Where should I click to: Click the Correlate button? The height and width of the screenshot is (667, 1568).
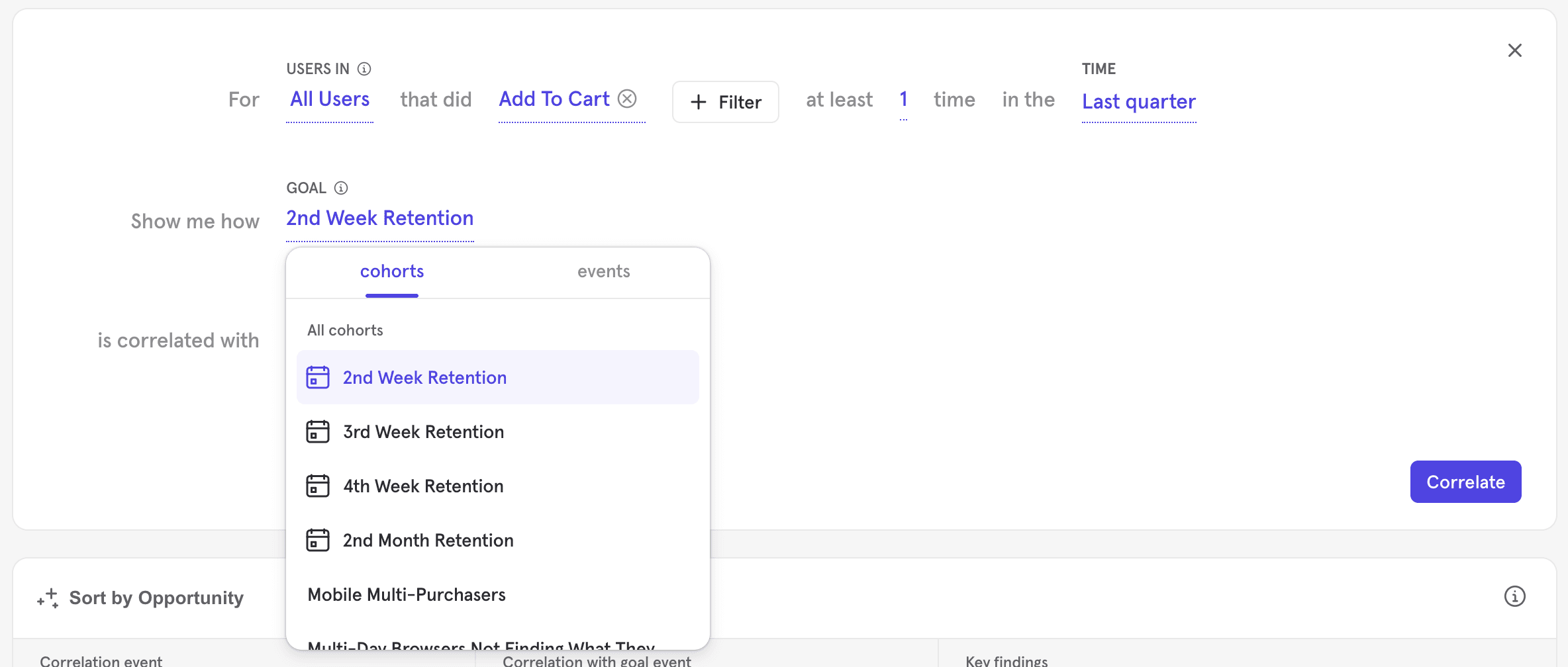(1465, 481)
